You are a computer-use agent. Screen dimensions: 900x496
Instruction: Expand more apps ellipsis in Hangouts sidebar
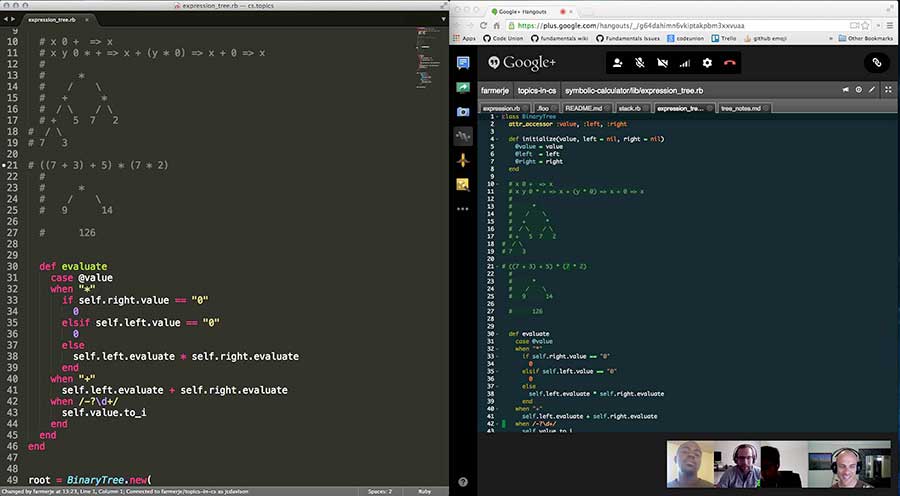tap(463, 209)
